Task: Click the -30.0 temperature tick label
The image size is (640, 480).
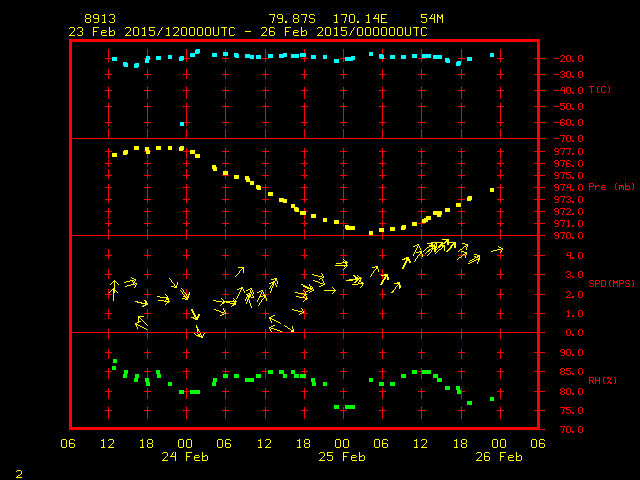Action: (569, 75)
